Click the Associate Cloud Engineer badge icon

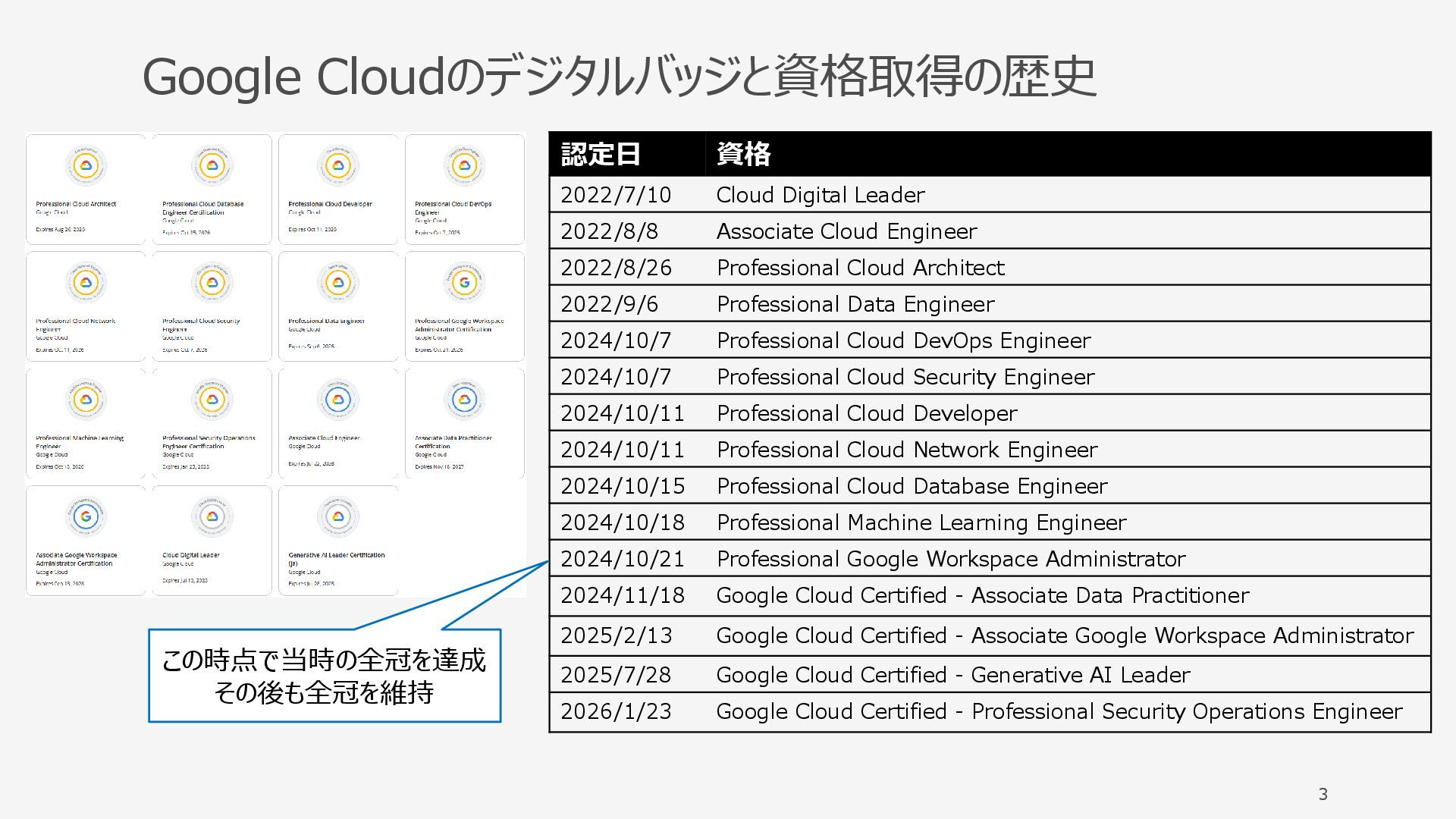click(338, 400)
